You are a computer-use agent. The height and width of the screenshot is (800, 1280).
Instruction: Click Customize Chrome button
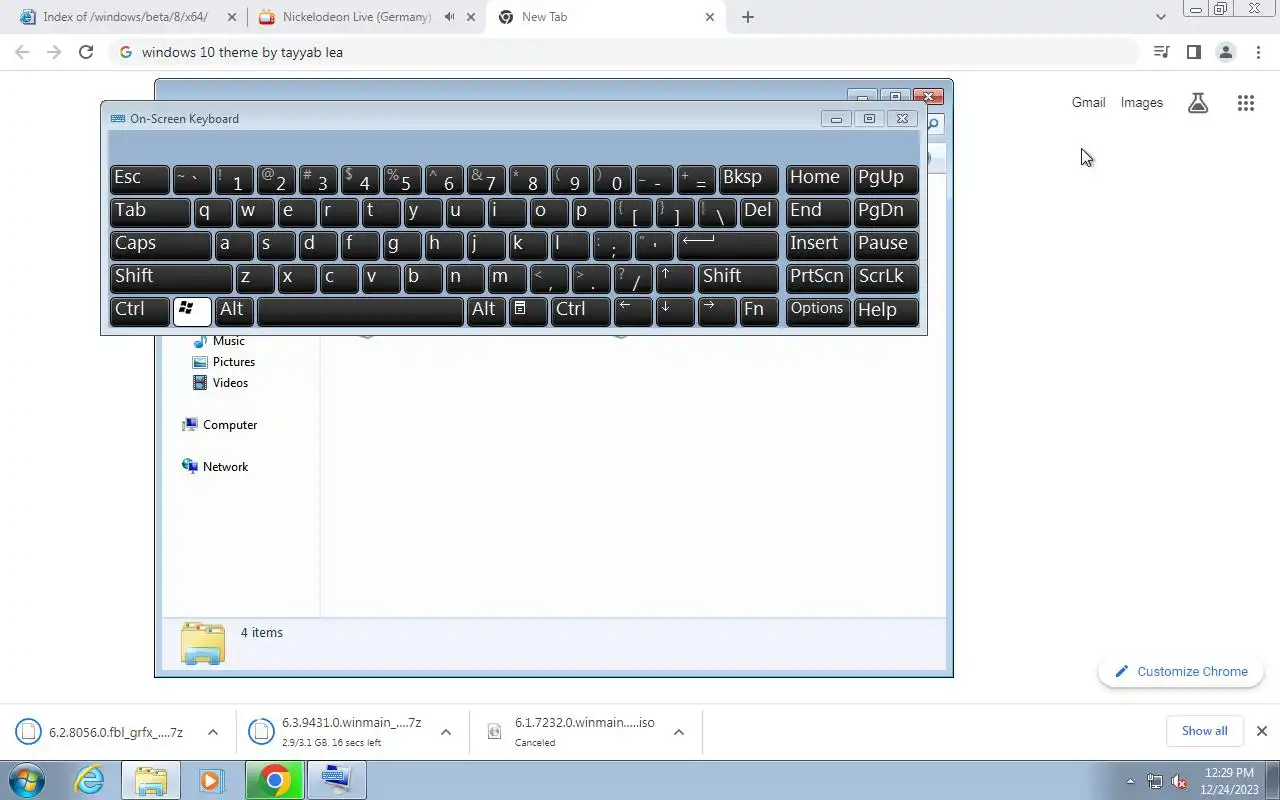1181,672
